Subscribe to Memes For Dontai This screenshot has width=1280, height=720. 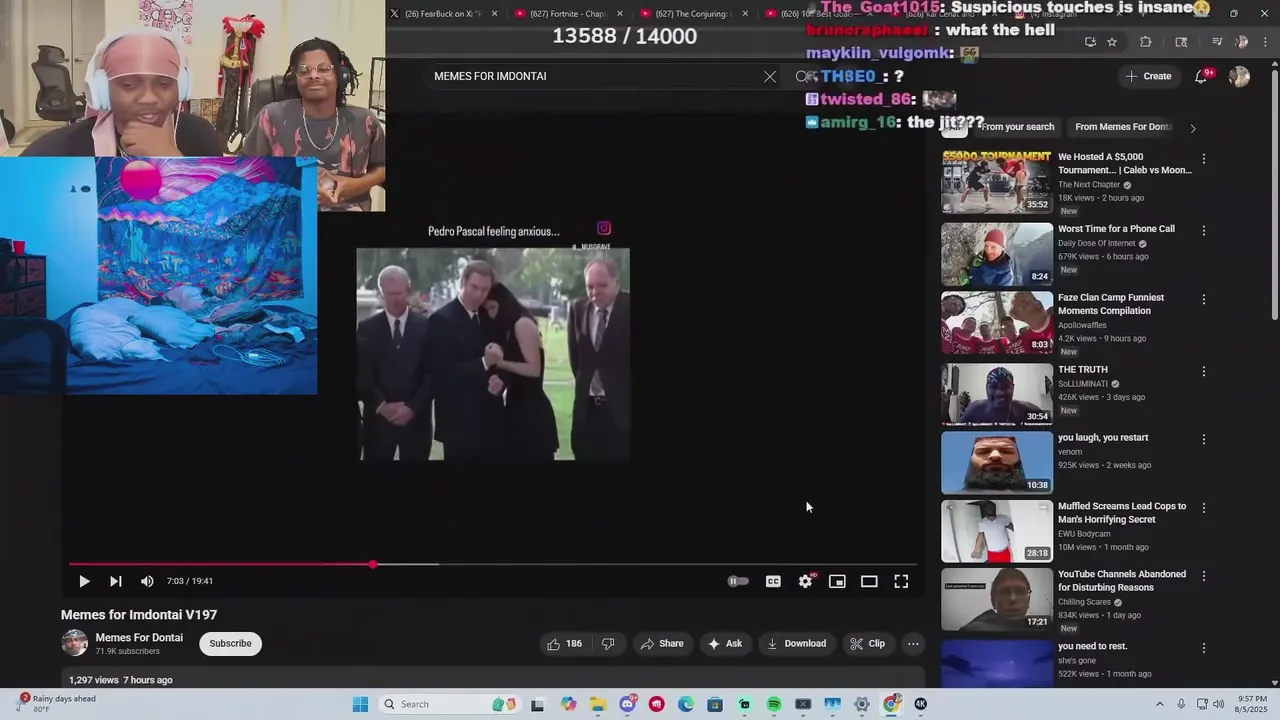click(230, 643)
